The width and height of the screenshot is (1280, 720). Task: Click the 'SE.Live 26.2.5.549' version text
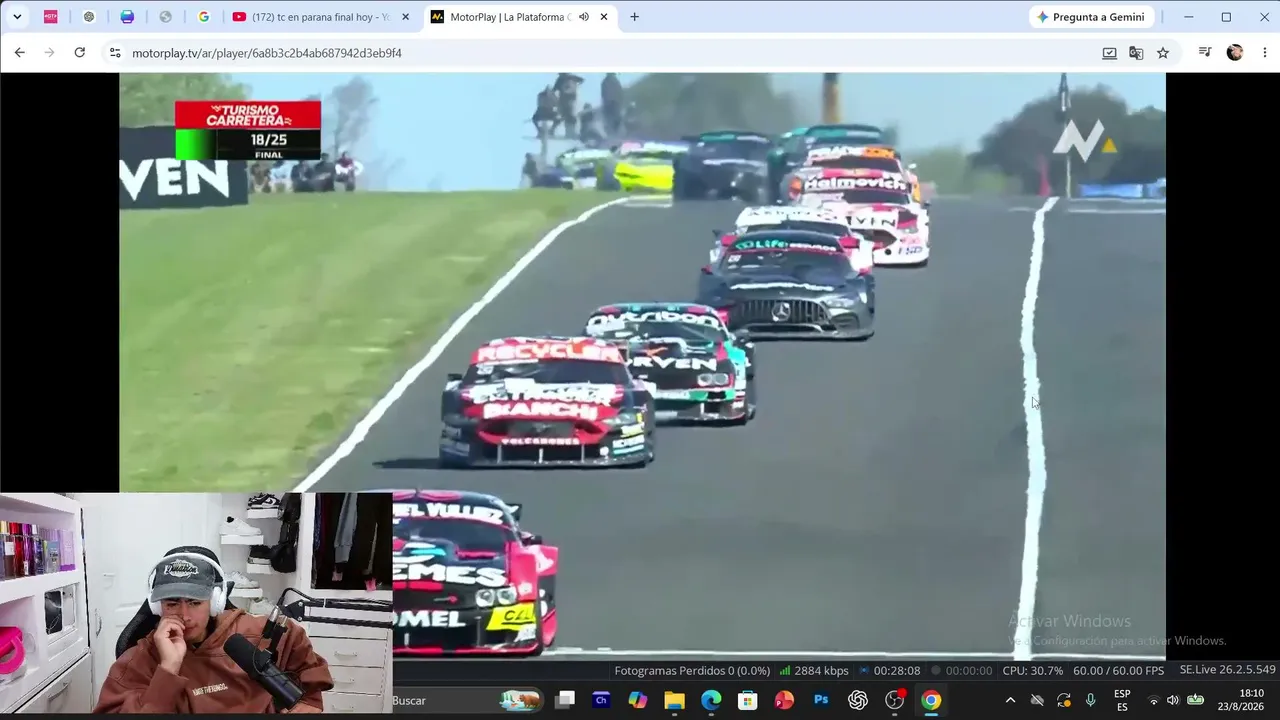(x=1227, y=670)
